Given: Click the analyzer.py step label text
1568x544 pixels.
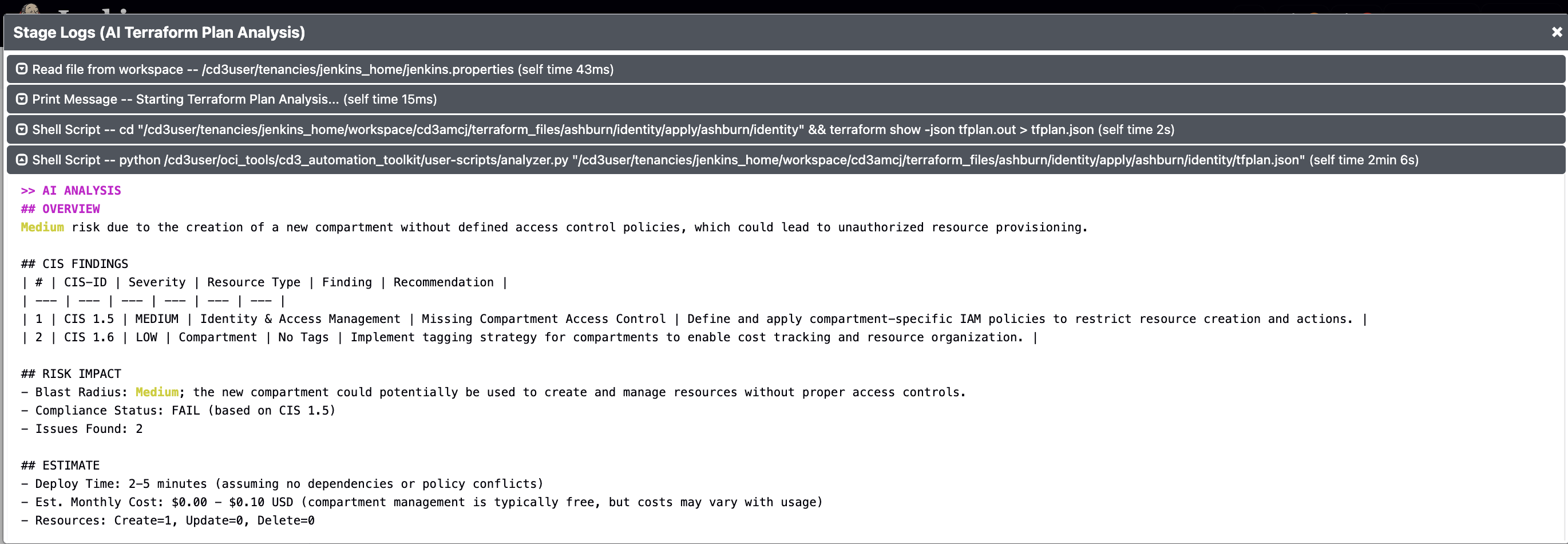Looking at the screenshot, I should [x=725, y=160].
